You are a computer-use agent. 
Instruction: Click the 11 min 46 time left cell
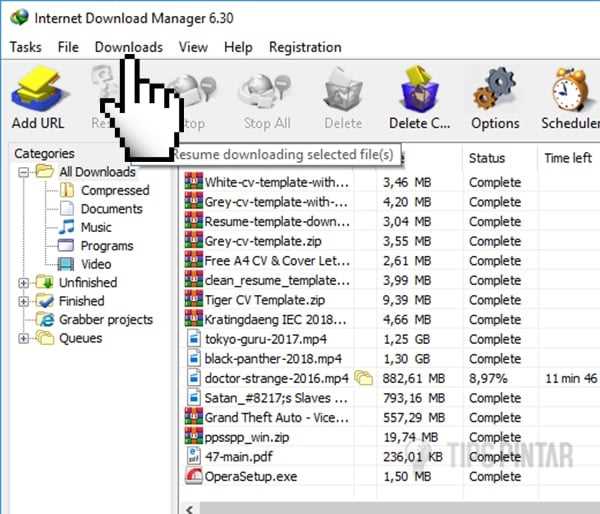point(571,379)
